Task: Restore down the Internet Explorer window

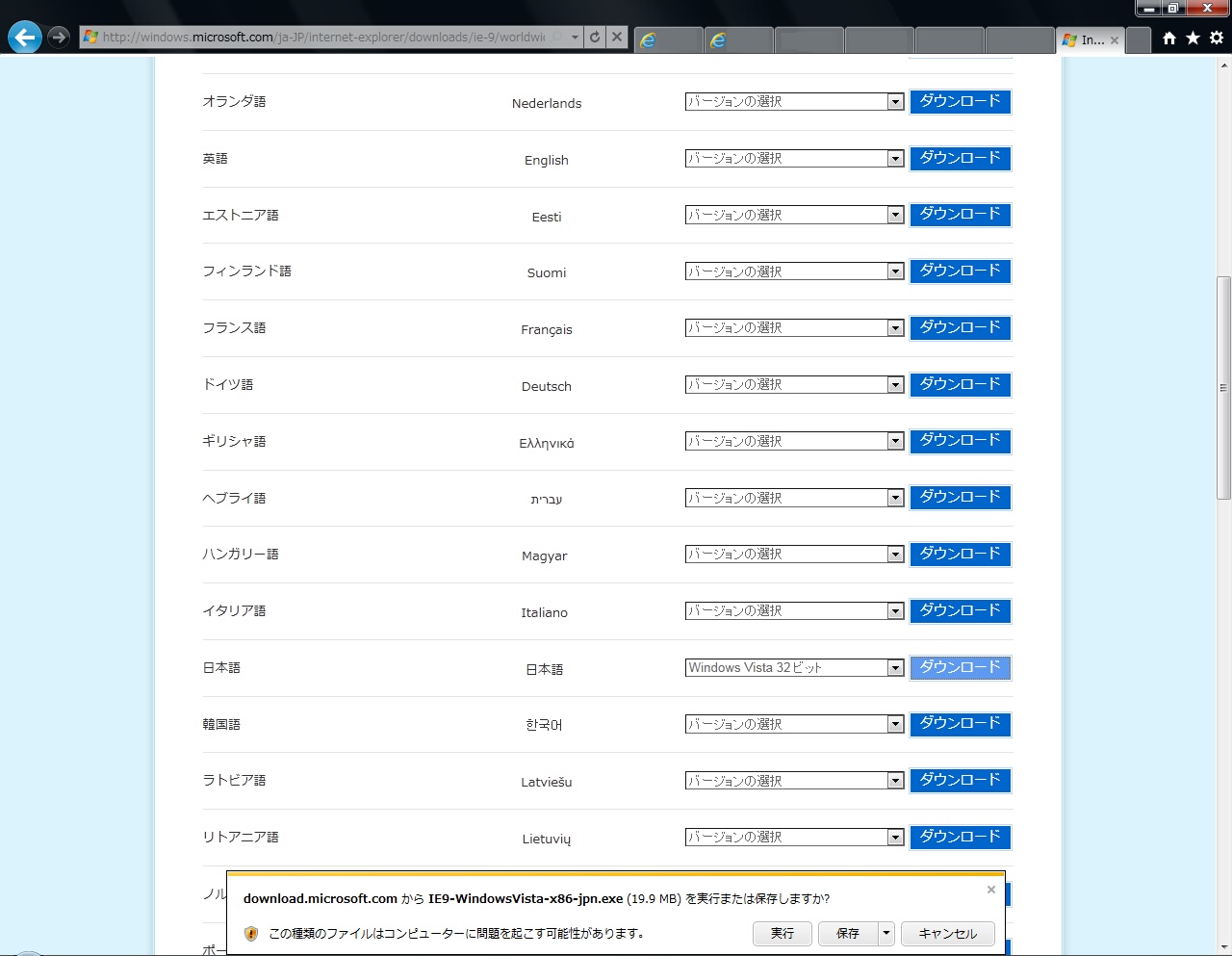Action: pyautogui.click(x=1172, y=9)
